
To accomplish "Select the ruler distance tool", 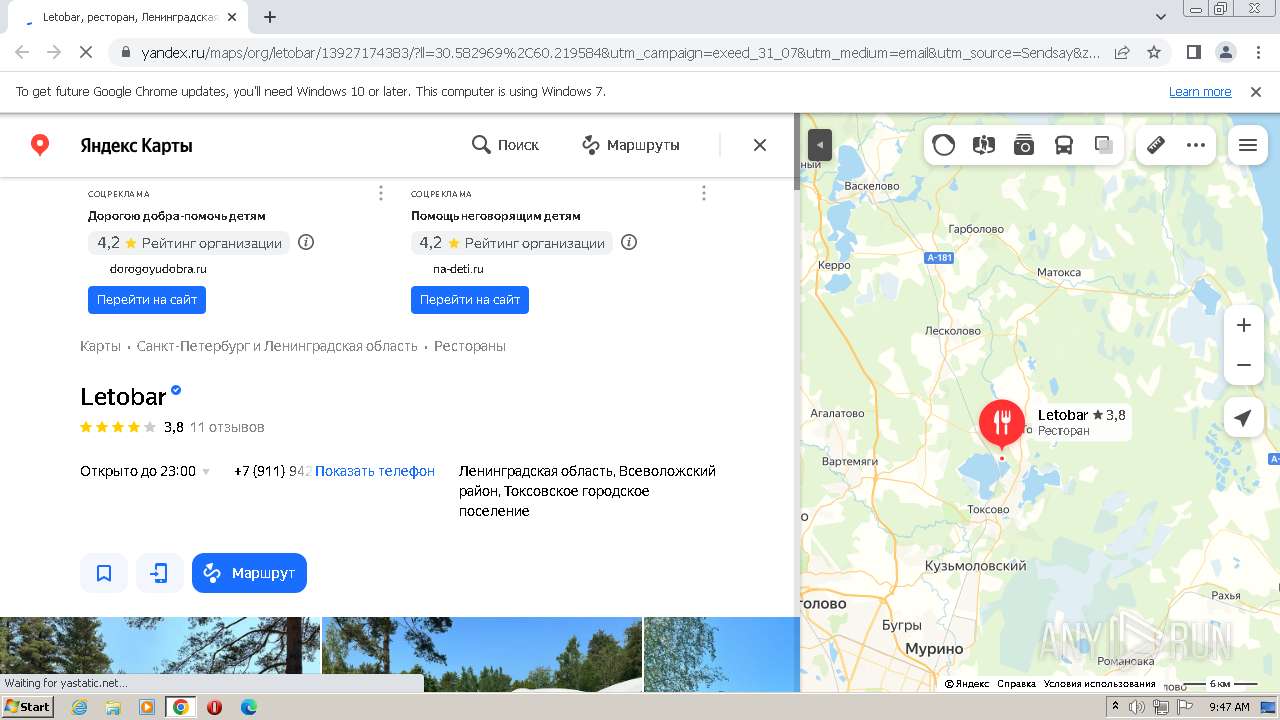I will pyautogui.click(x=1156, y=145).
